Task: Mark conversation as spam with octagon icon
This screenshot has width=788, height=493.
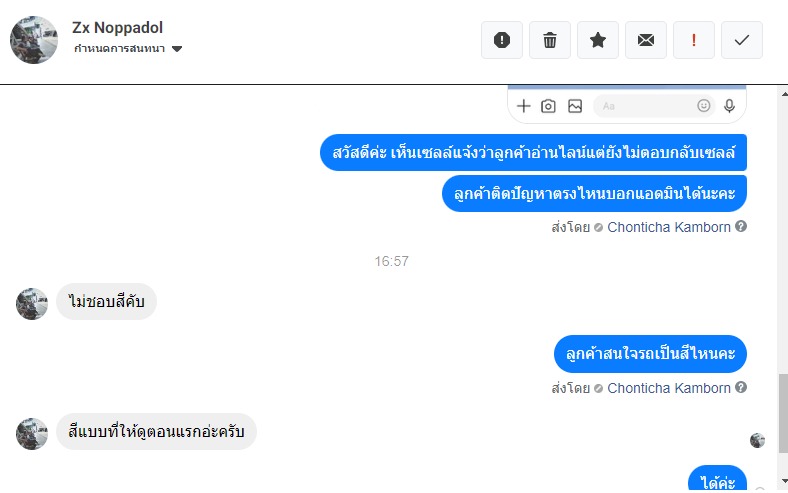Action: pyautogui.click(x=502, y=40)
